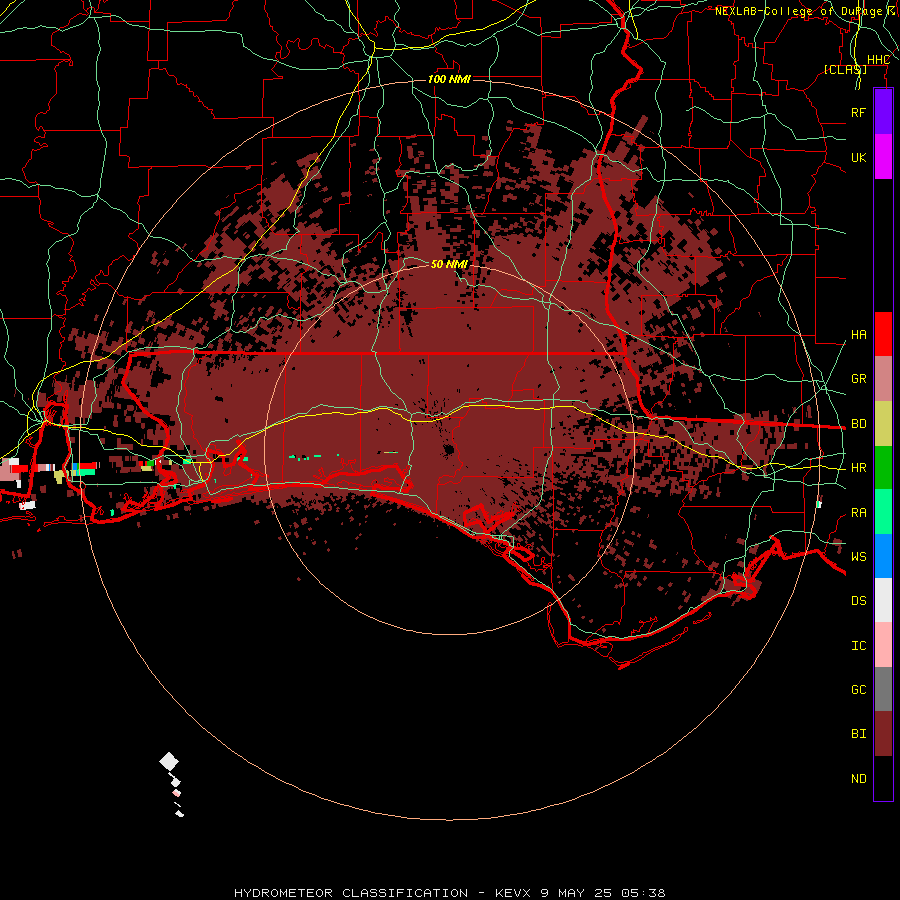Click the 100 NMI range ring label
Viewport: 900px width, 900px height.
[x=449, y=79]
